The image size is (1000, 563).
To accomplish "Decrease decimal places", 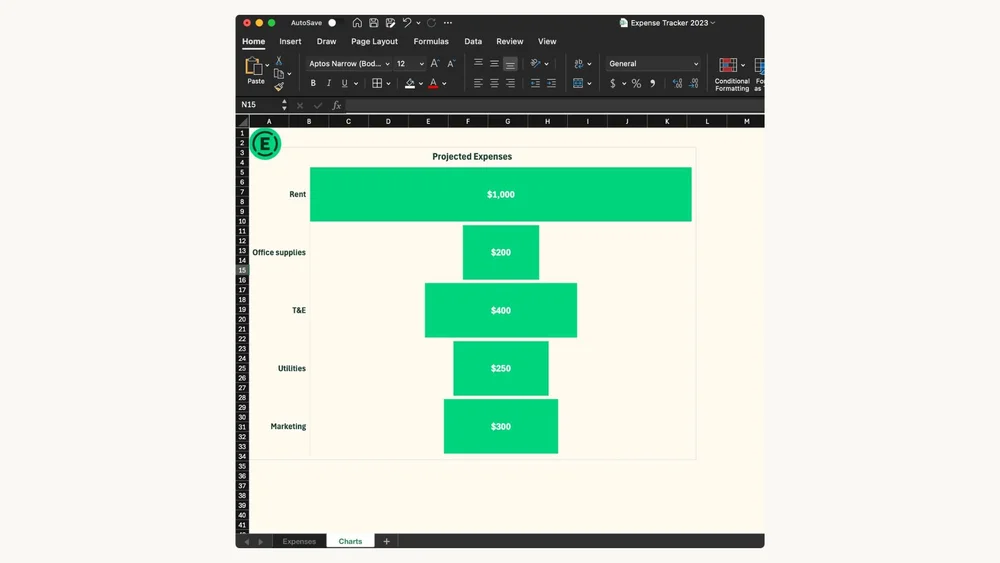I will coord(694,84).
